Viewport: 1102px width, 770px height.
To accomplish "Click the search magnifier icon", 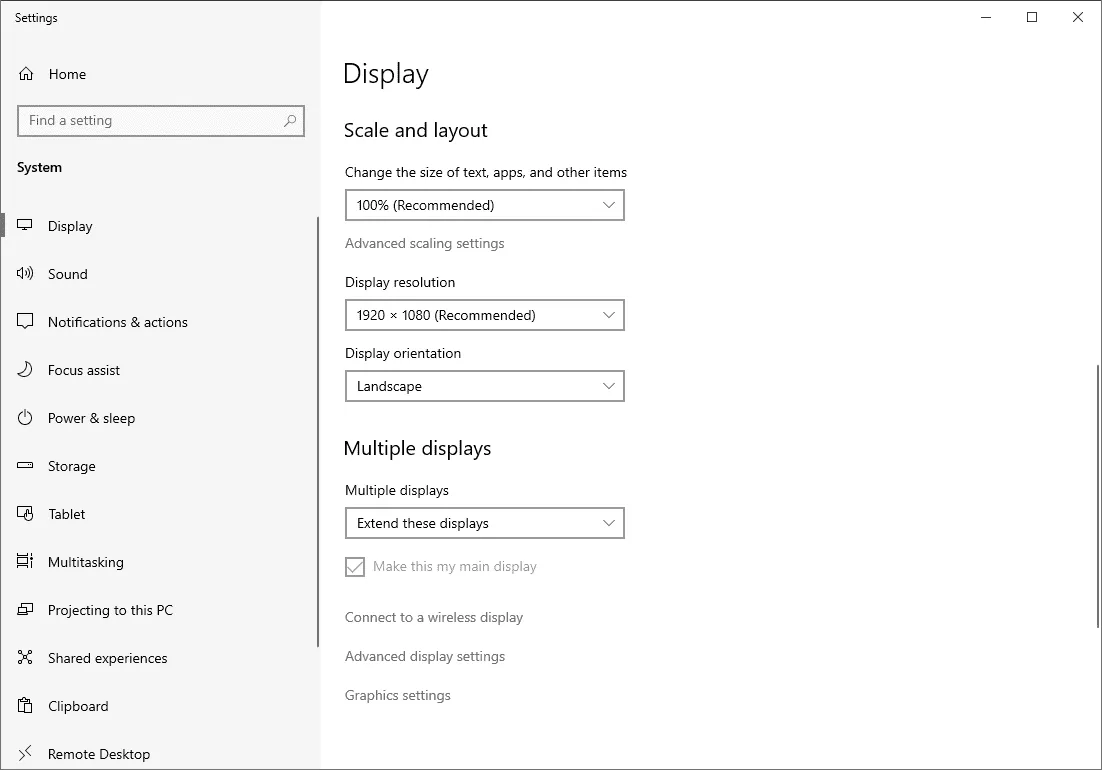I will coord(290,121).
